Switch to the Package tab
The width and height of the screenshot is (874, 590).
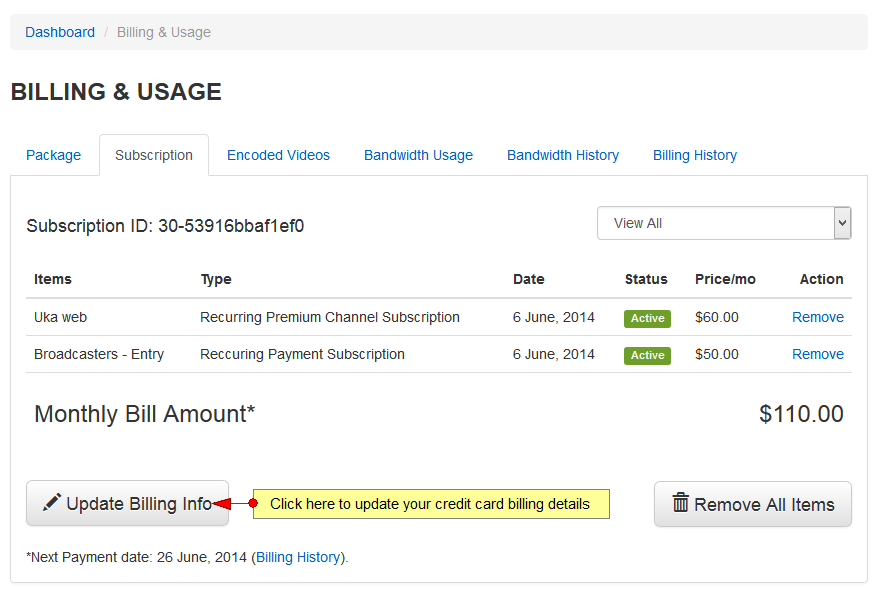coord(54,155)
